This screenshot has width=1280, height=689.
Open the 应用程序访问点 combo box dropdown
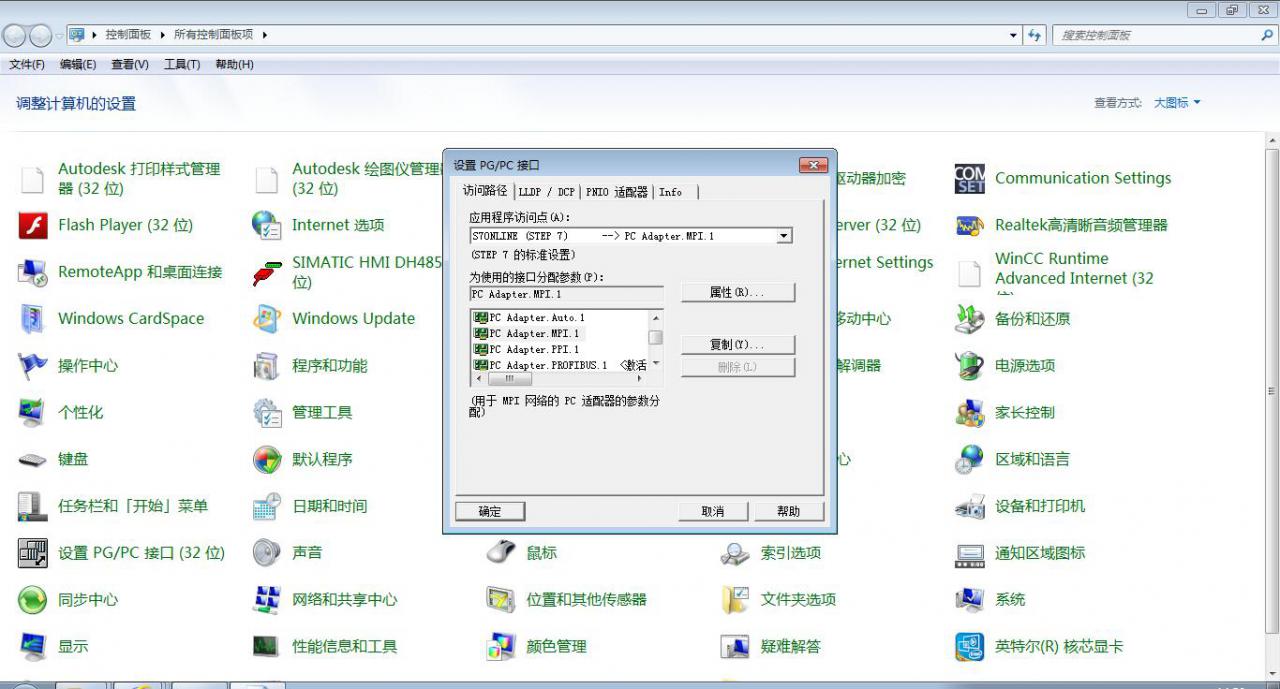tap(784, 236)
